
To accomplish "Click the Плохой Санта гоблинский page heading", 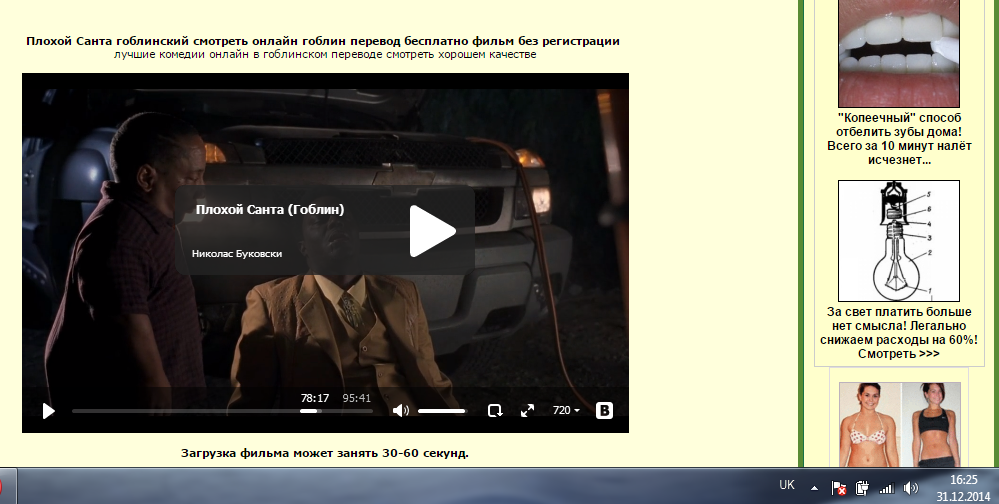I will pyautogui.click(x=323, y=41).
